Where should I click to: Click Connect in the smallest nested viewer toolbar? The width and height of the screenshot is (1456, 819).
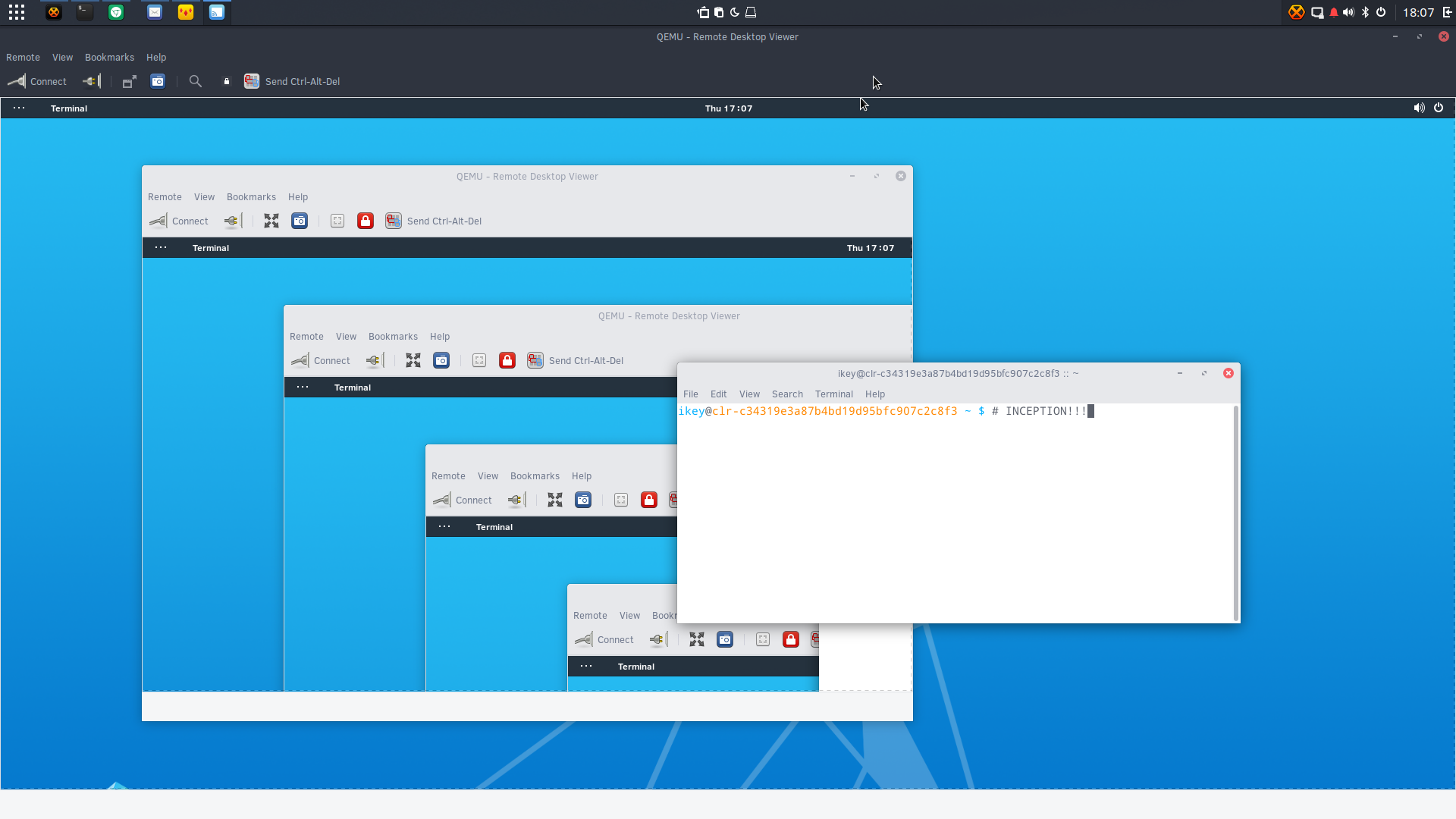tap(604, 639)
